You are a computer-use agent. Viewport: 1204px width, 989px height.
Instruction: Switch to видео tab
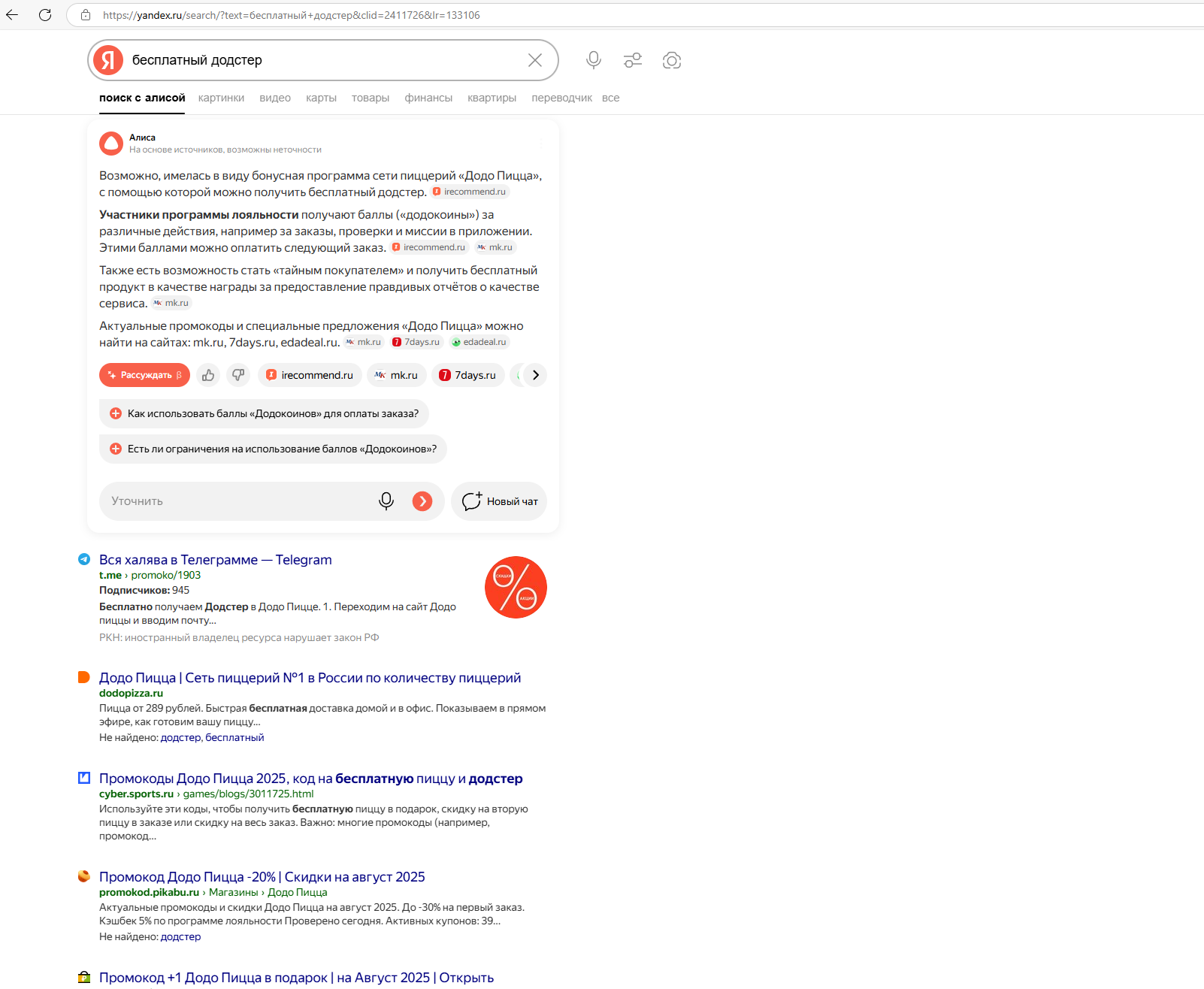[275, 98]
